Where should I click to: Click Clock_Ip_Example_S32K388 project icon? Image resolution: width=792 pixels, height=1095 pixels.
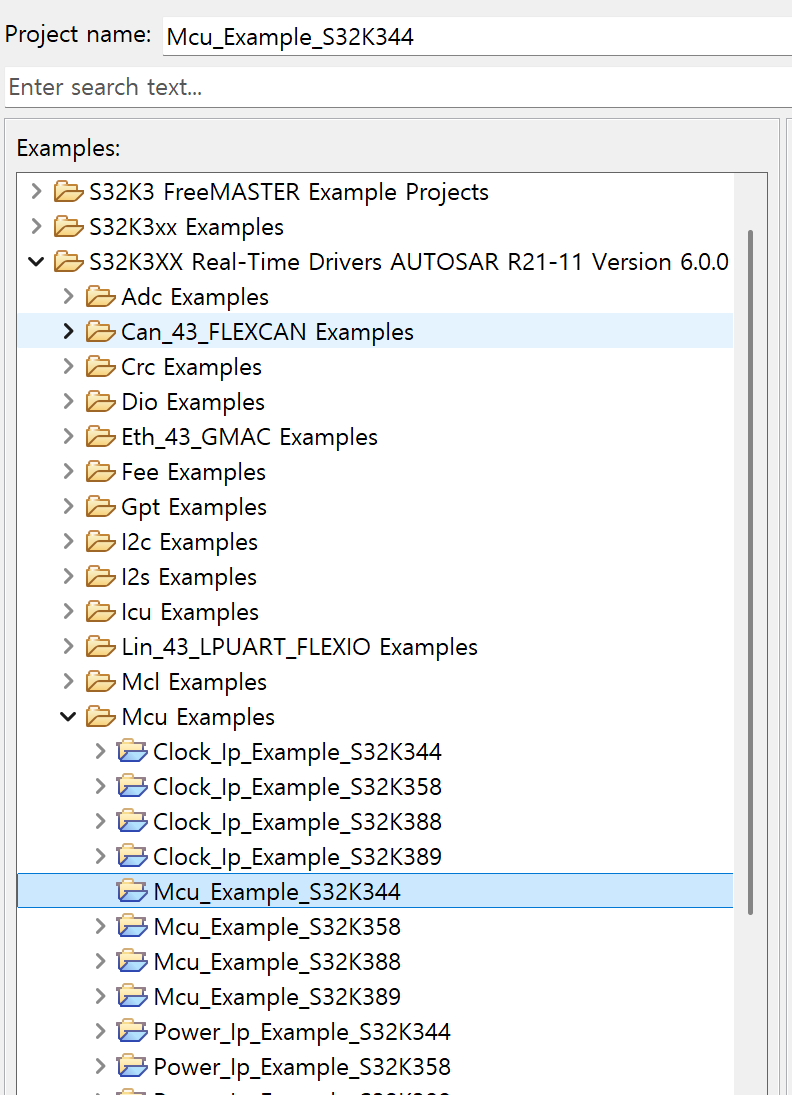[x=132, y=821]
